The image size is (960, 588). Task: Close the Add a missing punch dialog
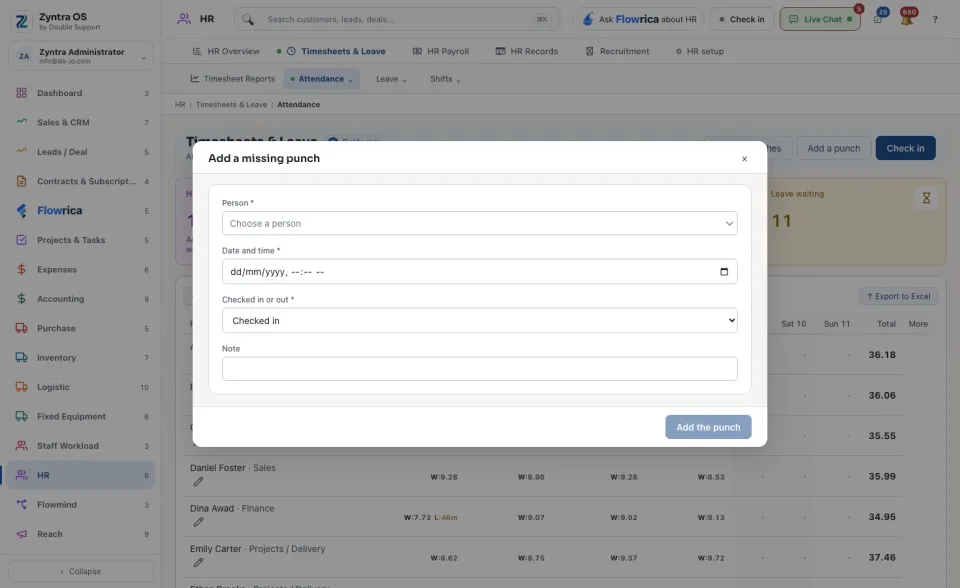[x=744, y=159]
